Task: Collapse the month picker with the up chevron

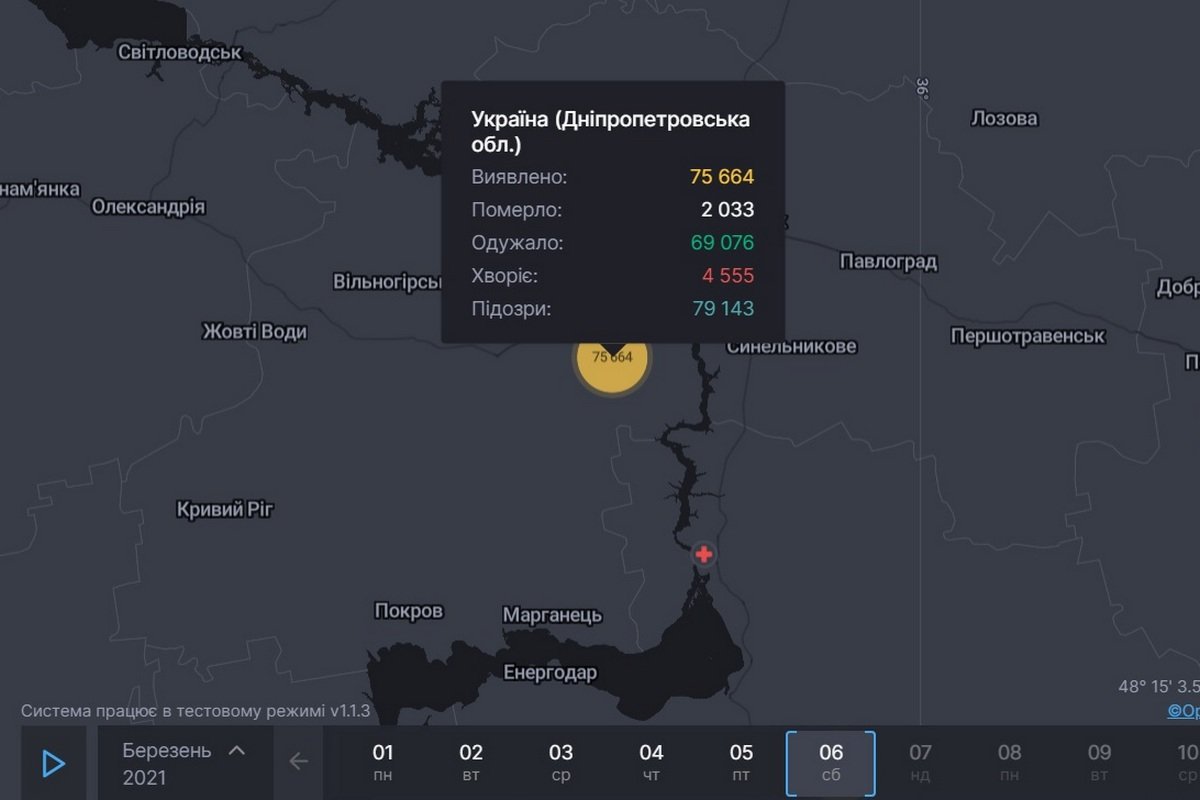Action: (x=236, y=751)
